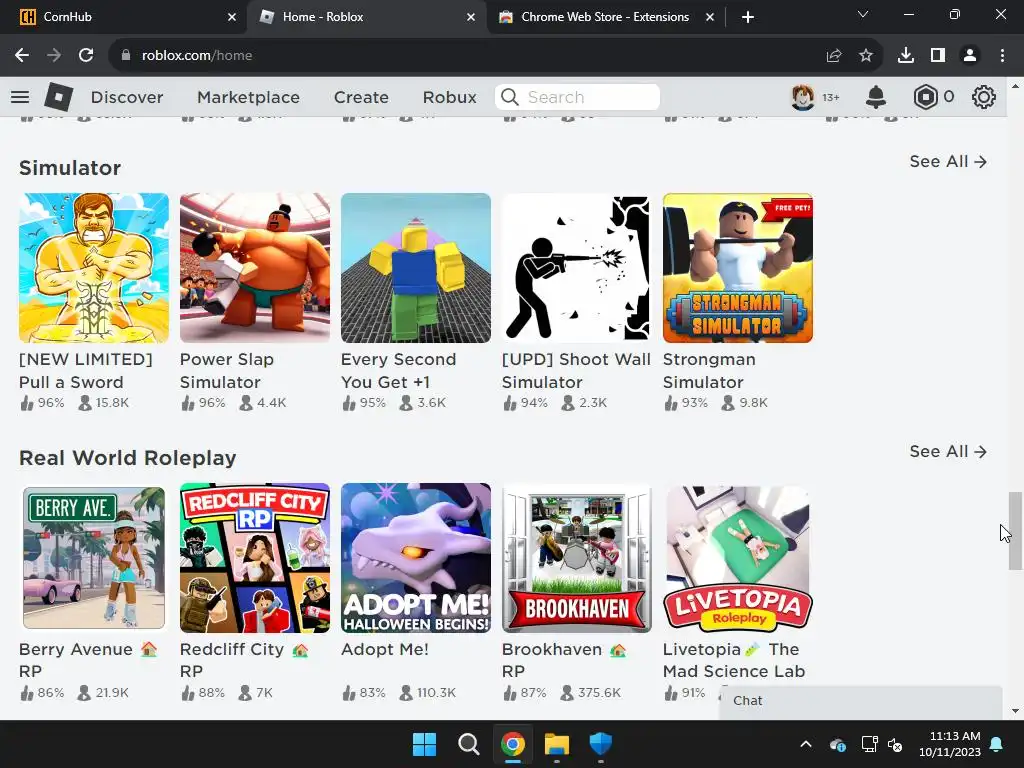Click the page vertical scrollbar thumb
The height and width of the screenshot is (768, 1024).
(x=1015, y=531)
